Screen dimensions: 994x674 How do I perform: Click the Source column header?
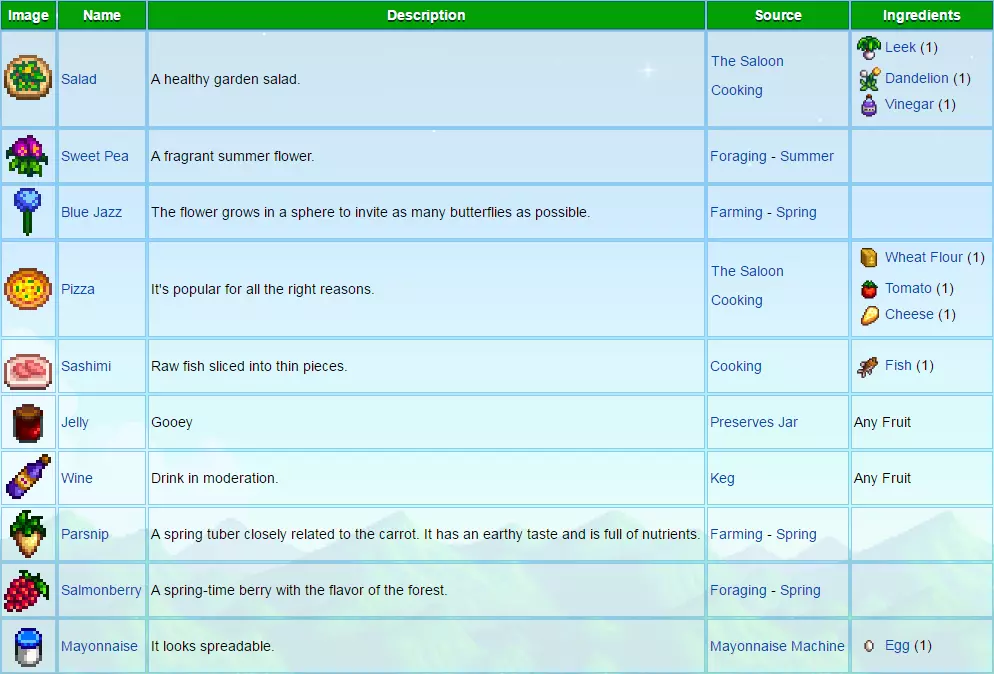pyautogui.click(x=778, y=15)
